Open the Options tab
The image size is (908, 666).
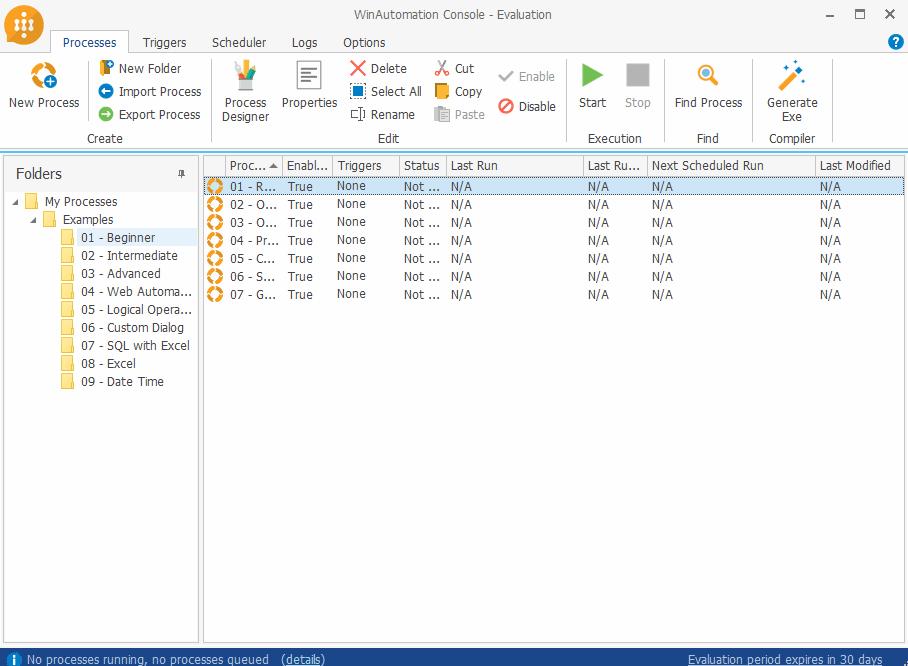364,42
